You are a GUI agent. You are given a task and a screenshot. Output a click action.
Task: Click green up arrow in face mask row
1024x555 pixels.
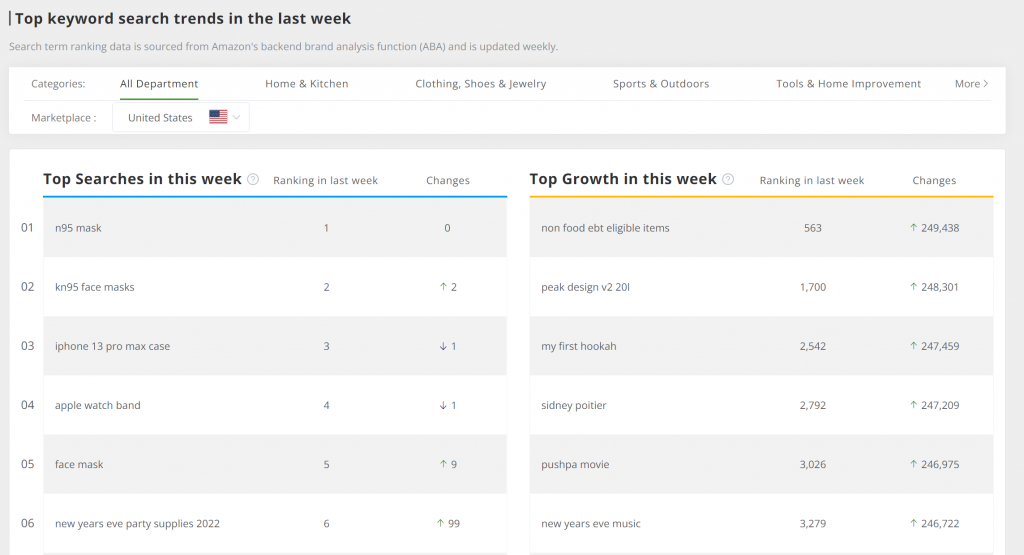pos(443,464)
